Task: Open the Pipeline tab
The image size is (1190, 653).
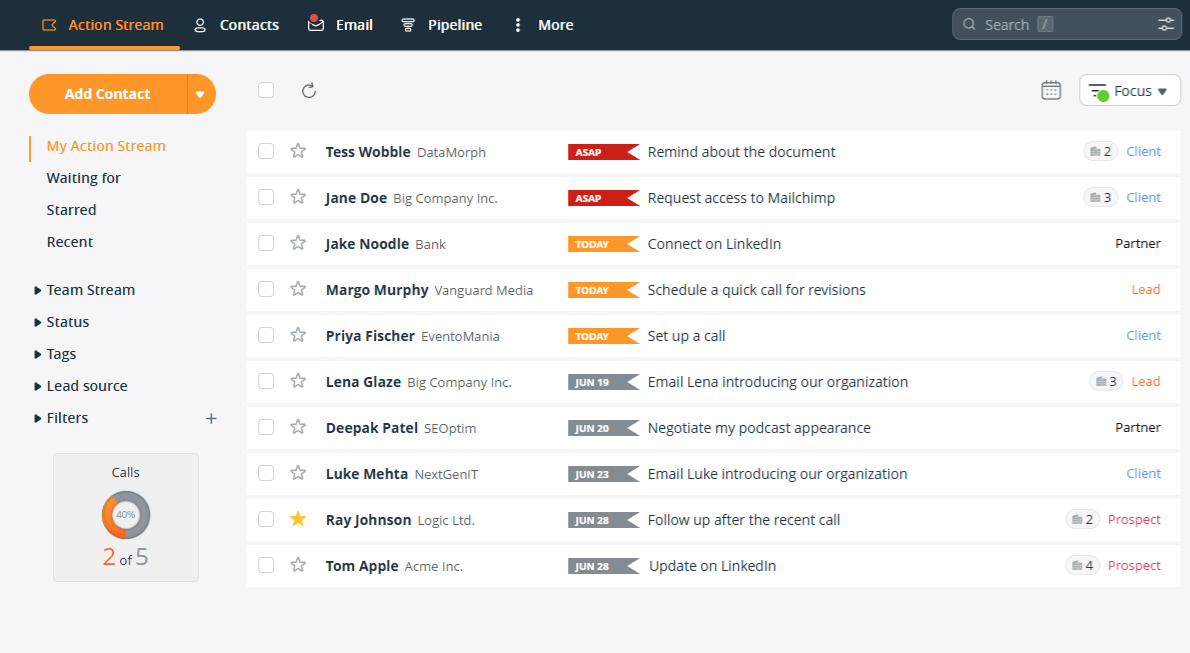Action: (442, 25)
